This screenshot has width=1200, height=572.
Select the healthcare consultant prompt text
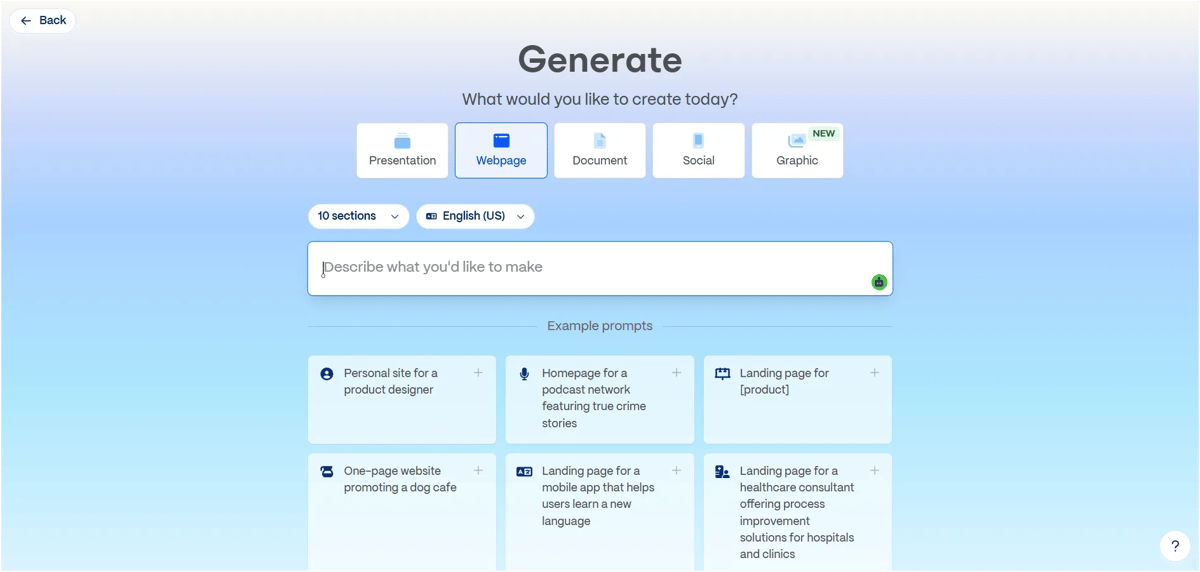(x=797, y=513)
